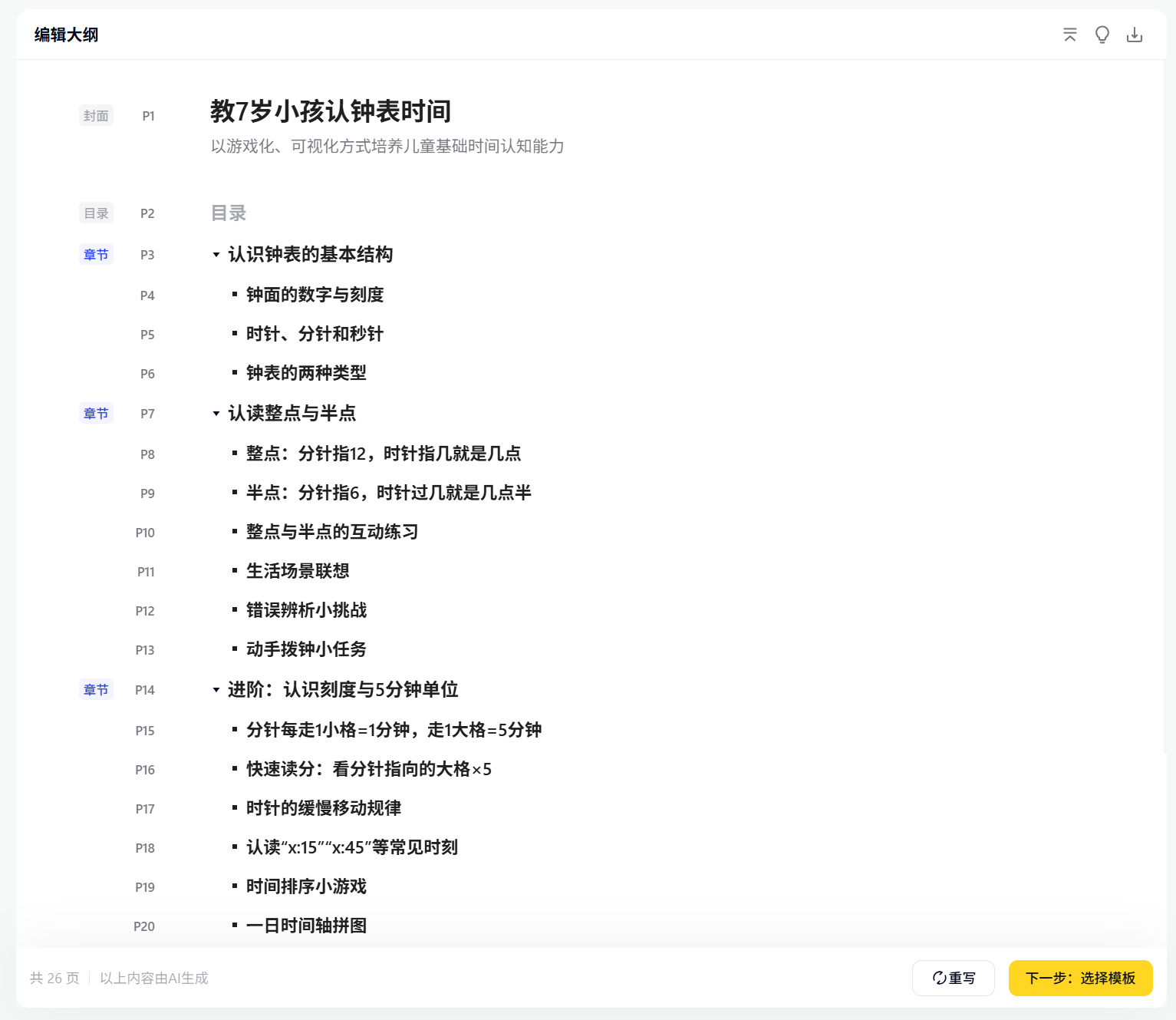
Task: Click the refresh icon inside the 重写 button
Action: pos(940,978)
